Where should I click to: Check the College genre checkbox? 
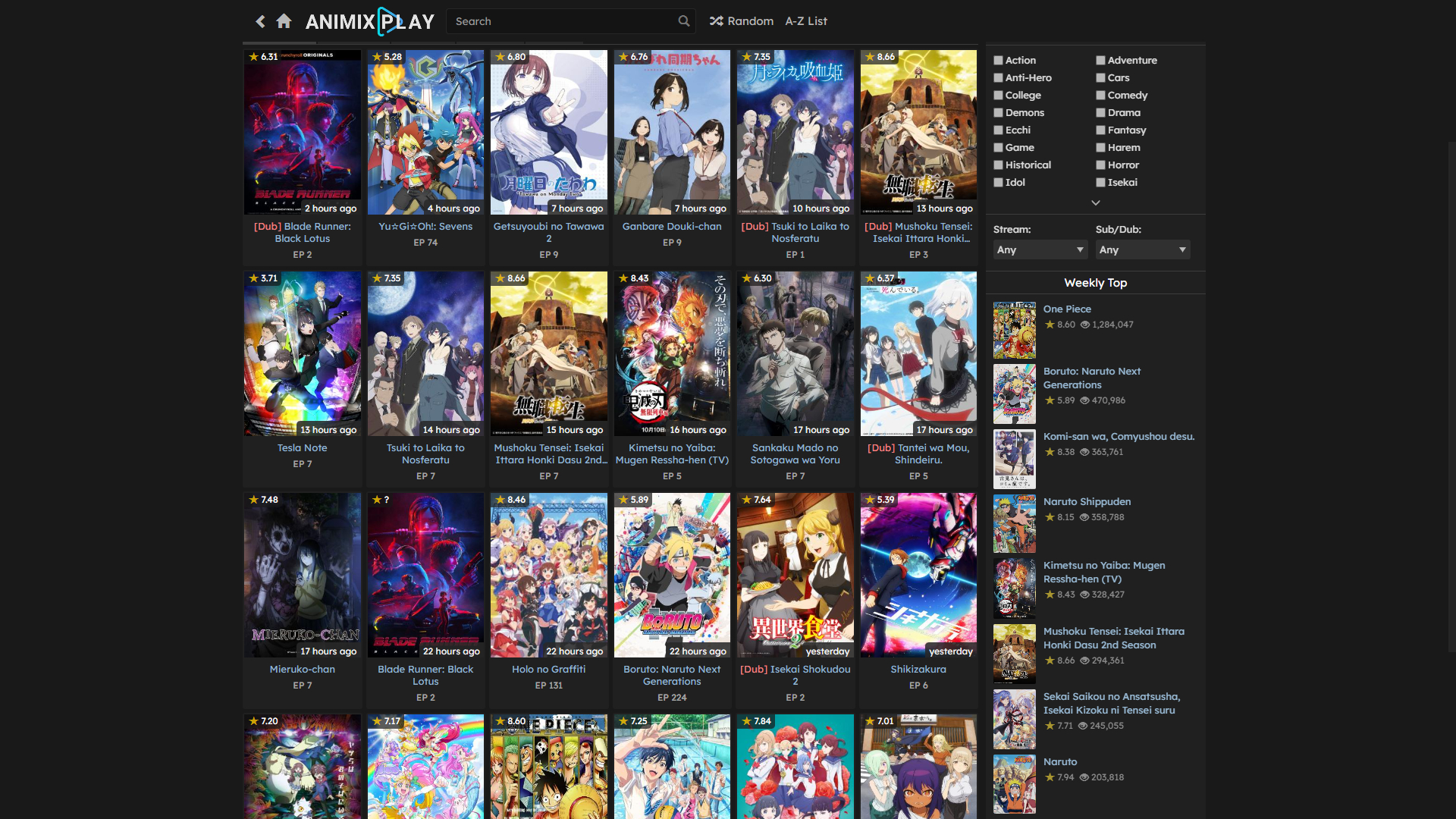pos(999,95)
